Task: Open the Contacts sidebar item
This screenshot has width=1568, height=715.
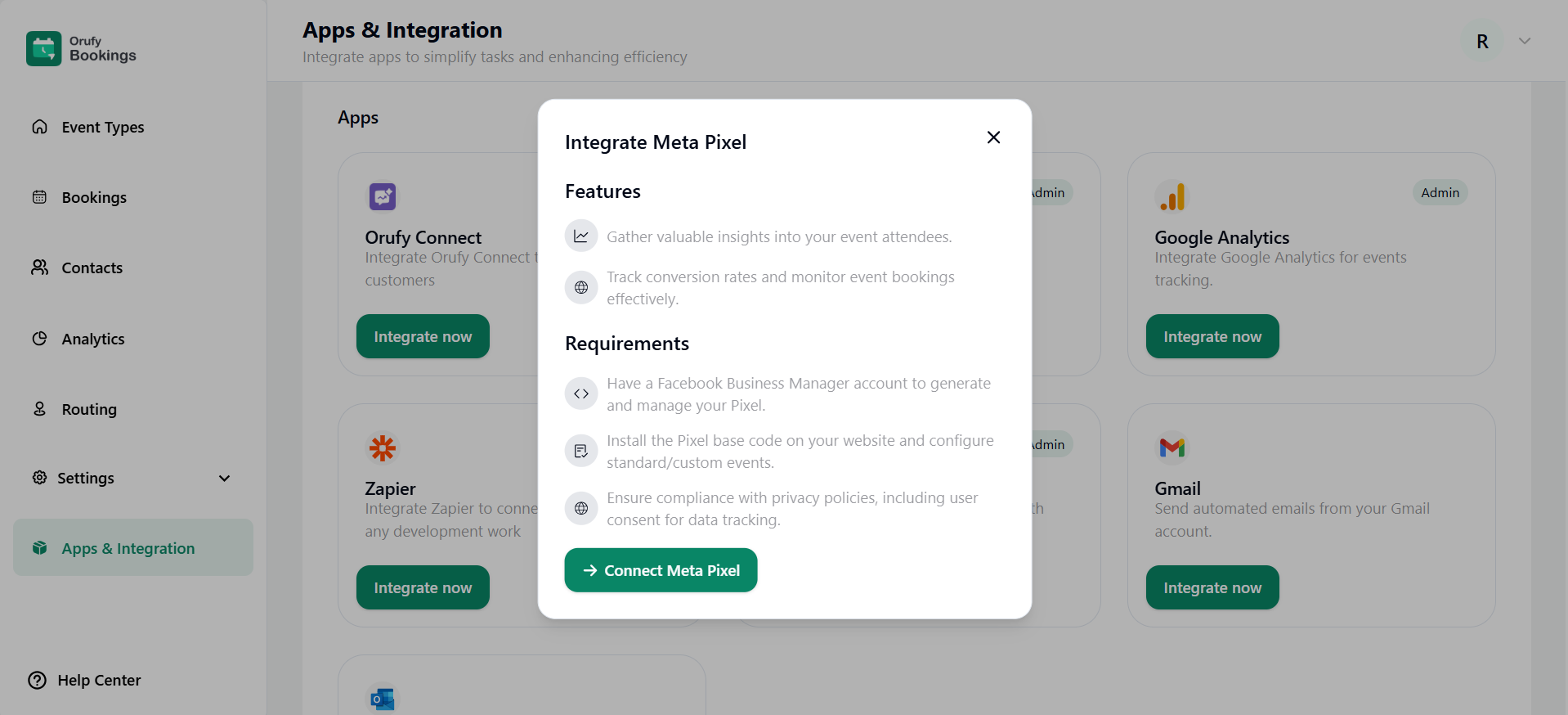Action: pos(92,268)
